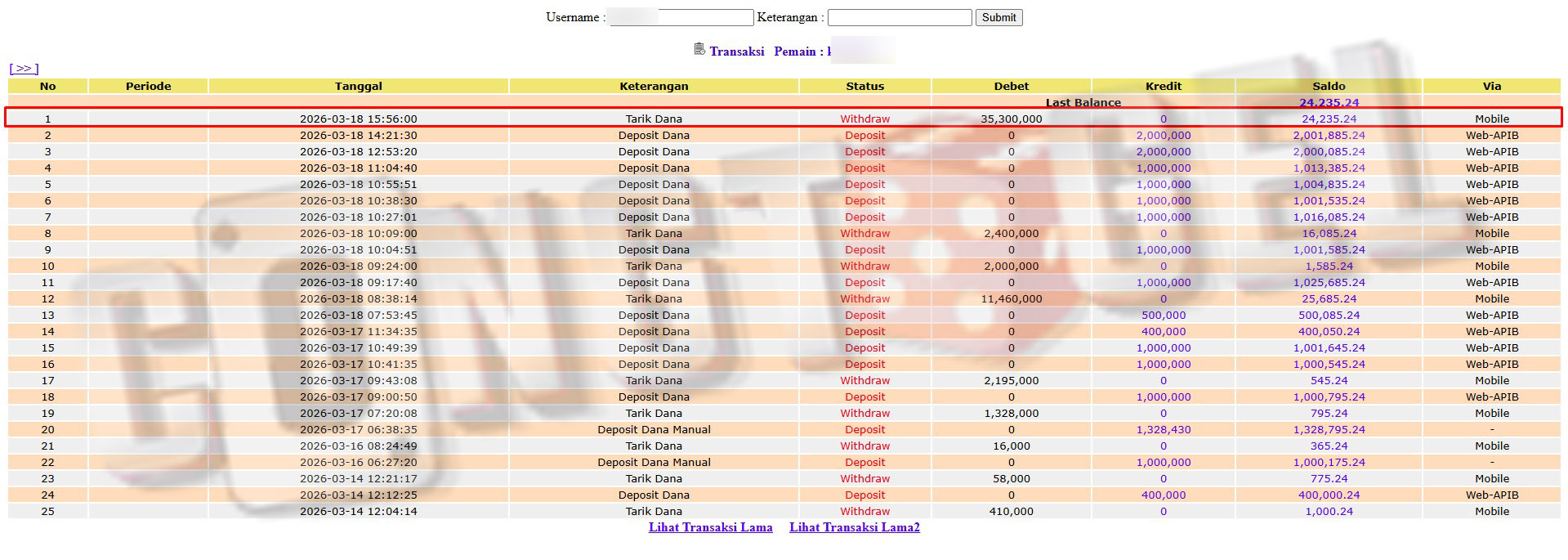
Task: Click the Via column header
Action: [x=1492, y=86]
